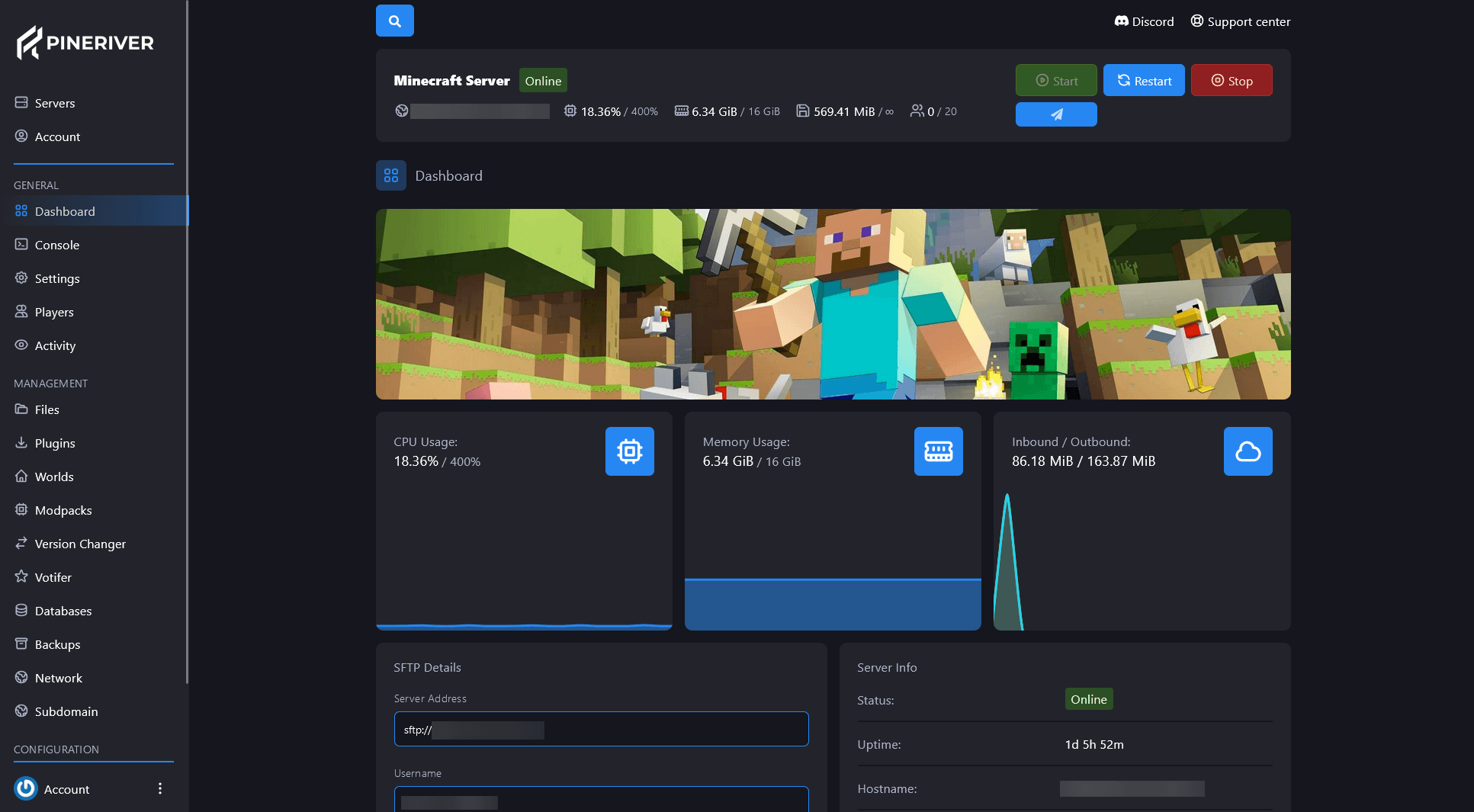Click the CPU icon in the header stats
1474x812 pixels.
pos(570,111)
